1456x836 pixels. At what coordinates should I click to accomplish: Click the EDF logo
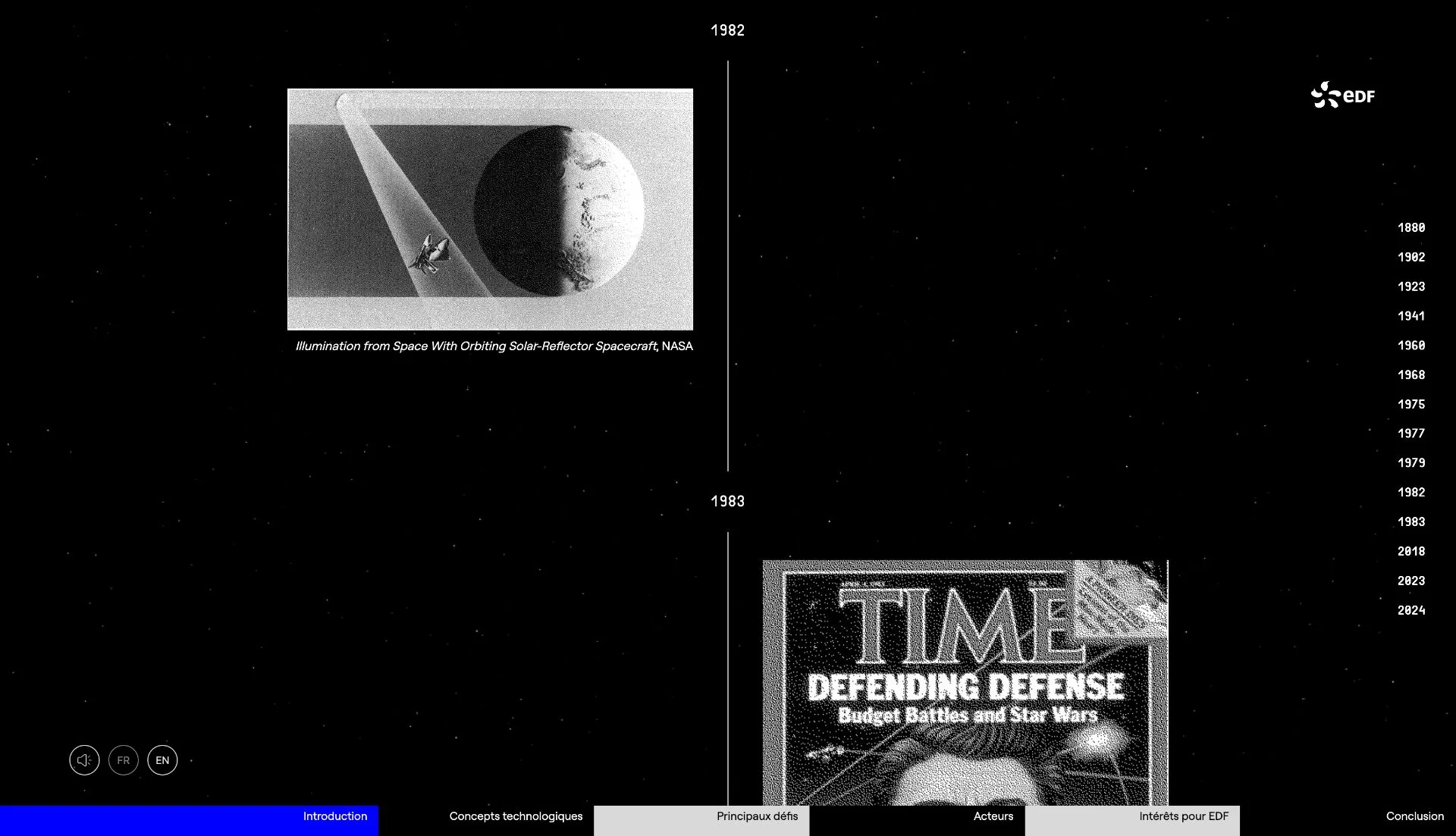click(x=1343, y=95)
